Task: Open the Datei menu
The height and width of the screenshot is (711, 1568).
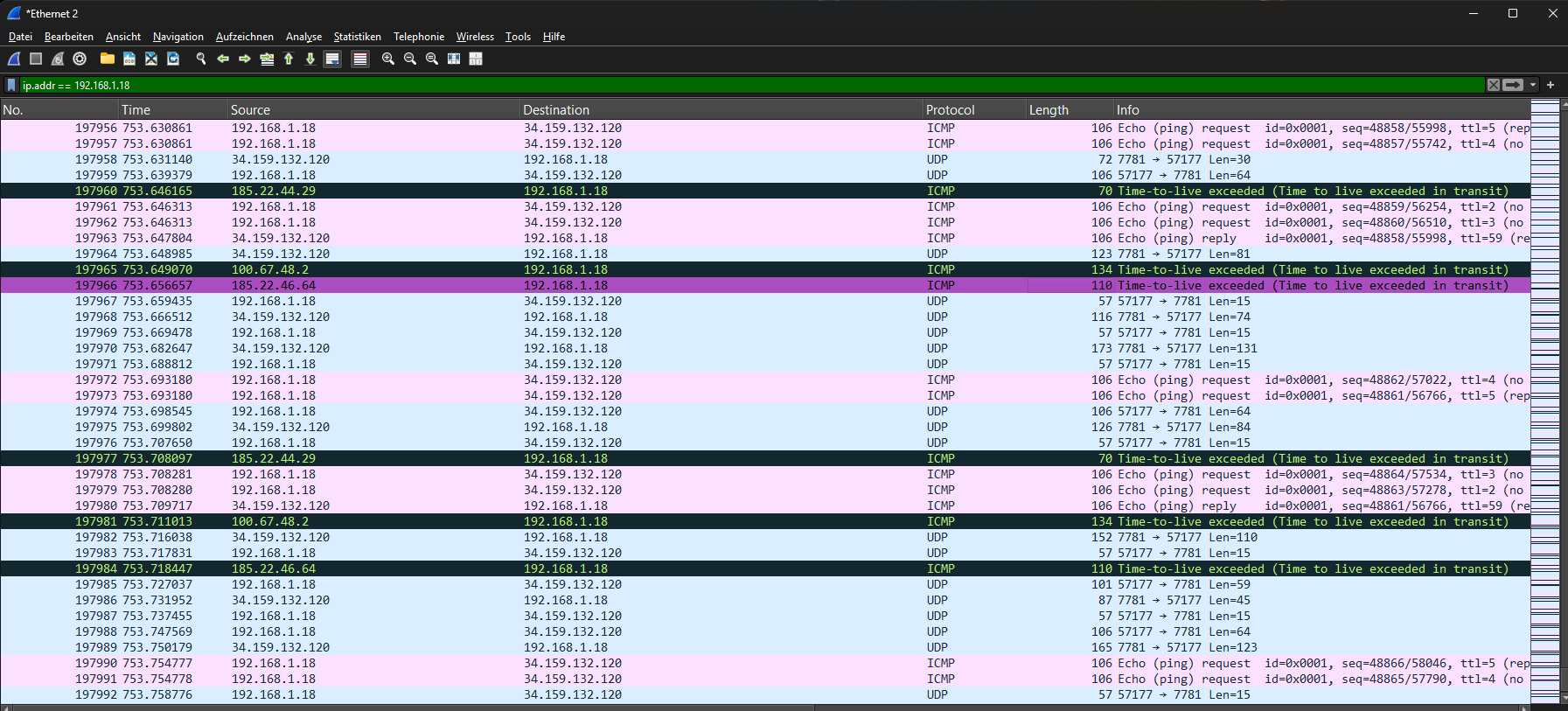Action: pos(20,37)
